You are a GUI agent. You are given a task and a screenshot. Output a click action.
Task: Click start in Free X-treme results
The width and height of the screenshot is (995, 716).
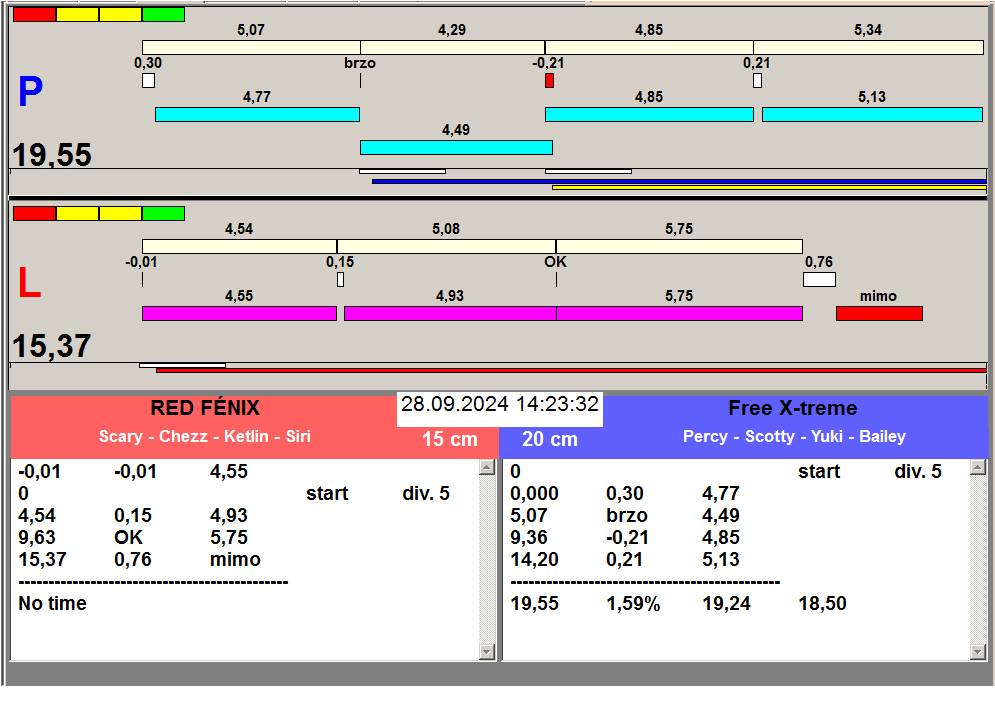pos(819,472)
